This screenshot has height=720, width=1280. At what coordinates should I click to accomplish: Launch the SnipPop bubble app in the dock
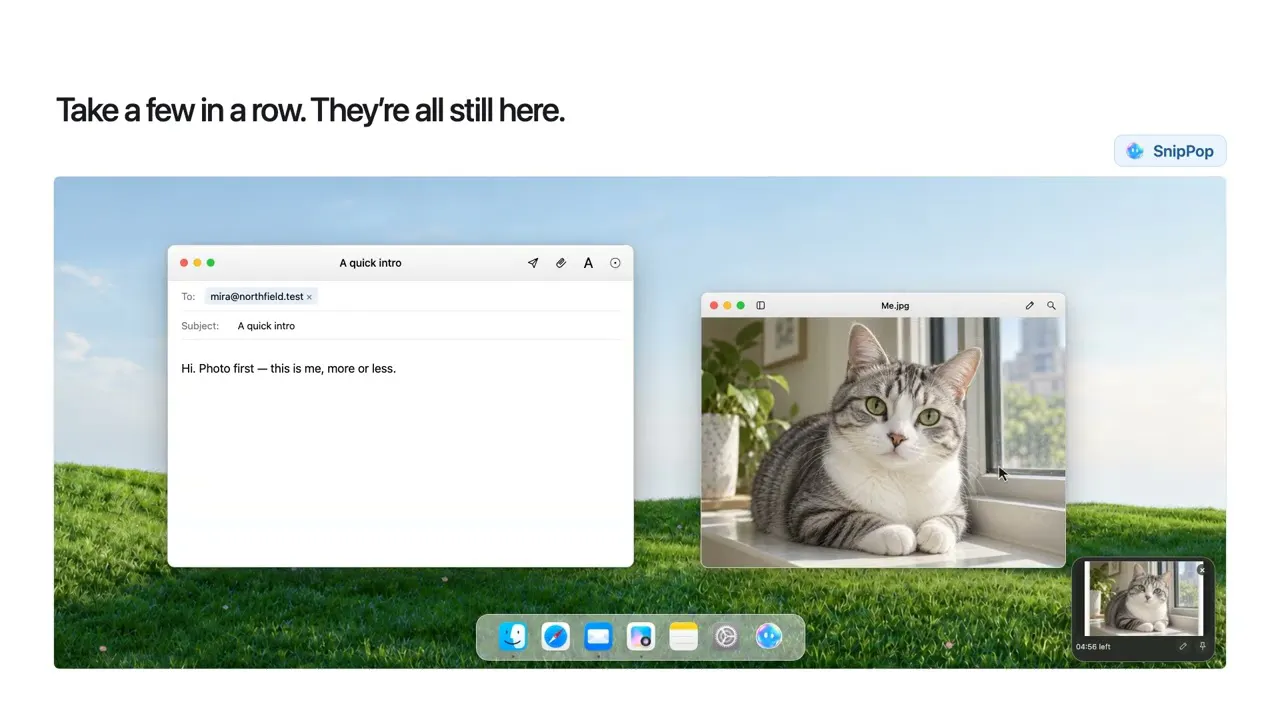(x=769, y=636)
